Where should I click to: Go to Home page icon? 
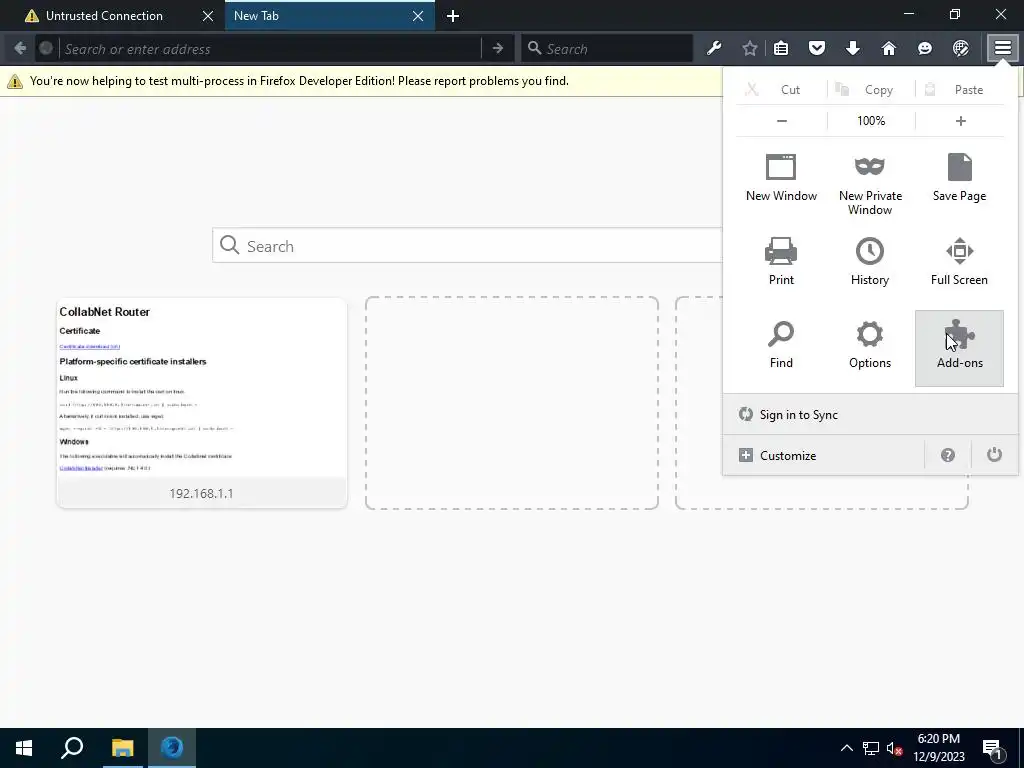coord(889,48)
